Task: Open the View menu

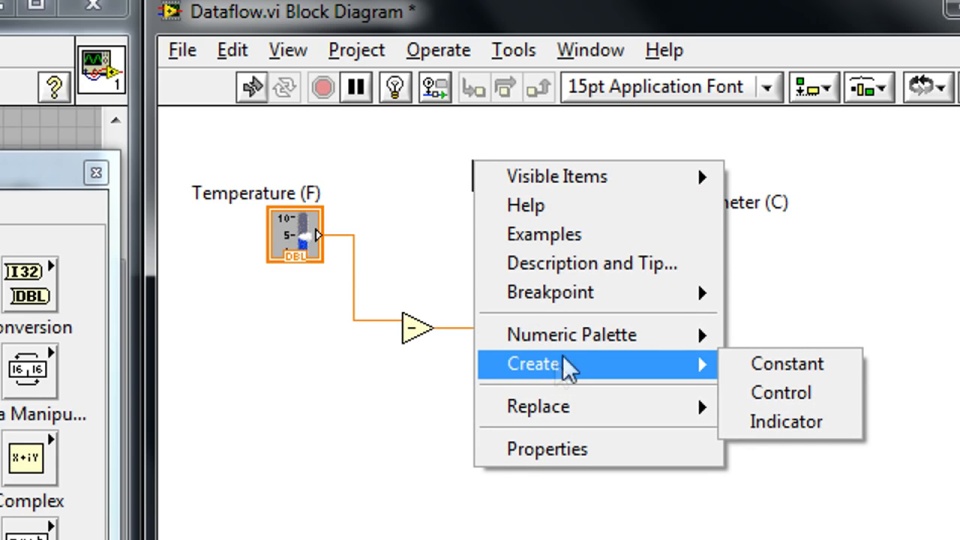Action: pyautogui.click(x=288, y=50)
